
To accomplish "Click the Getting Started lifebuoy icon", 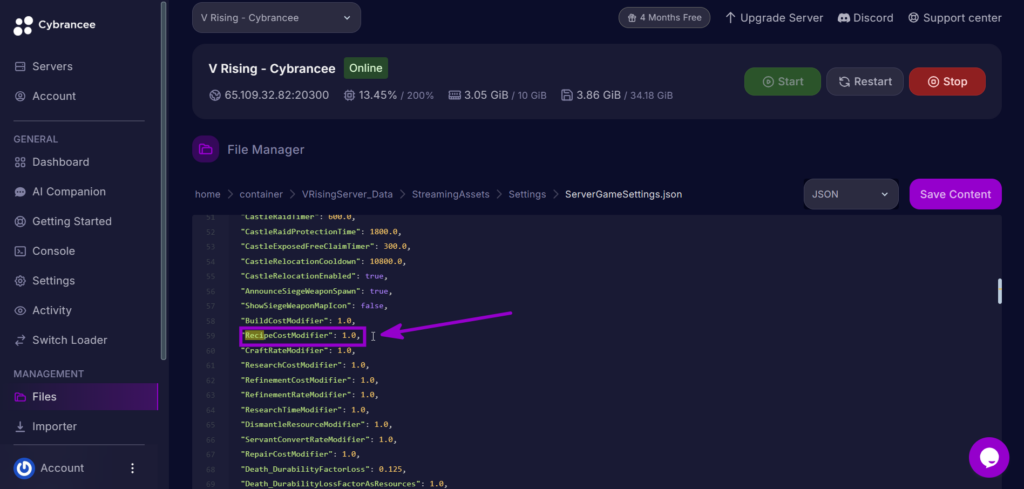I will pos(20,221).
